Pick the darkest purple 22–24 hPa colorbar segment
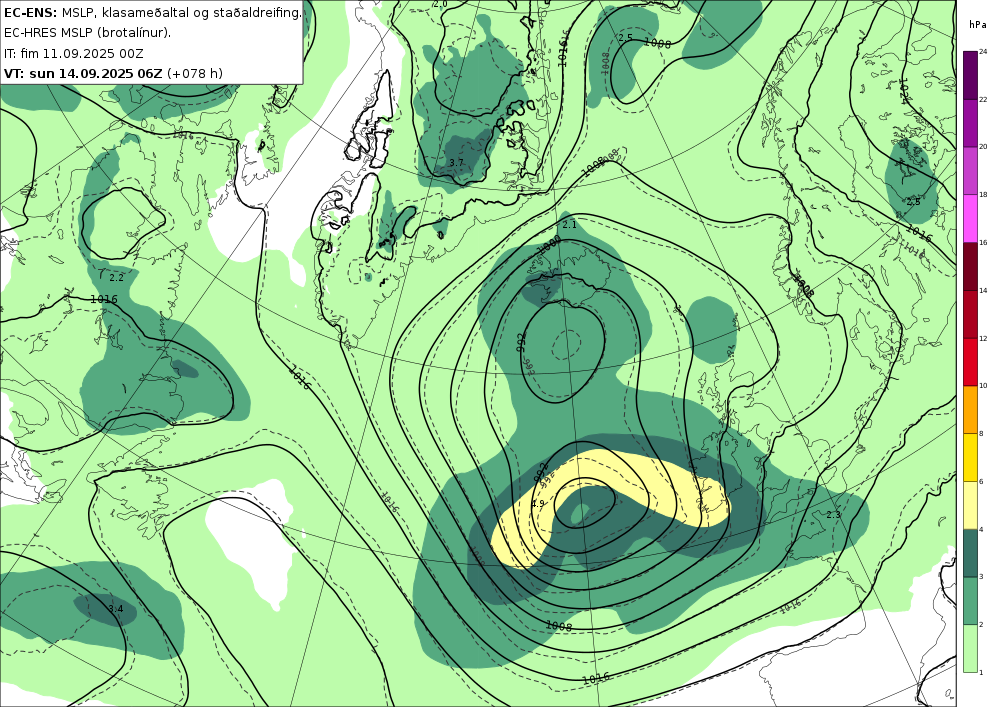The width and height of the screenshot is (1000, 707). tap(970, 75)
